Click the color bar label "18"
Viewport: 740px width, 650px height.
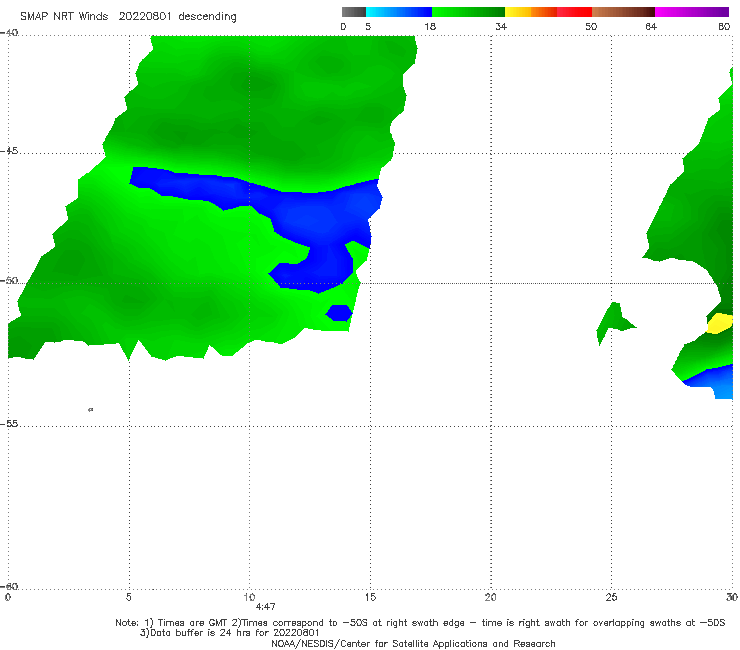pyautogui.click(x=430, y=27)
